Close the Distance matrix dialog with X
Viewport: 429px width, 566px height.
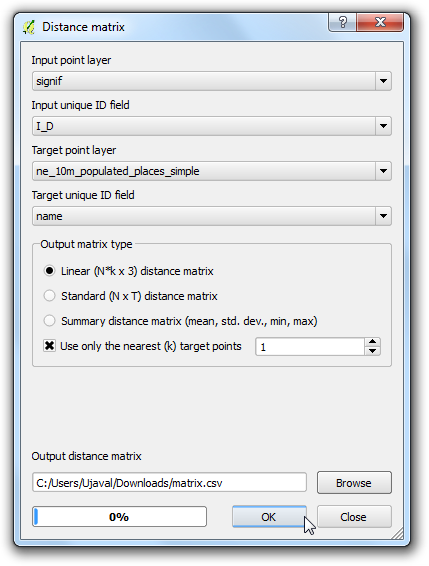[380, 22]
